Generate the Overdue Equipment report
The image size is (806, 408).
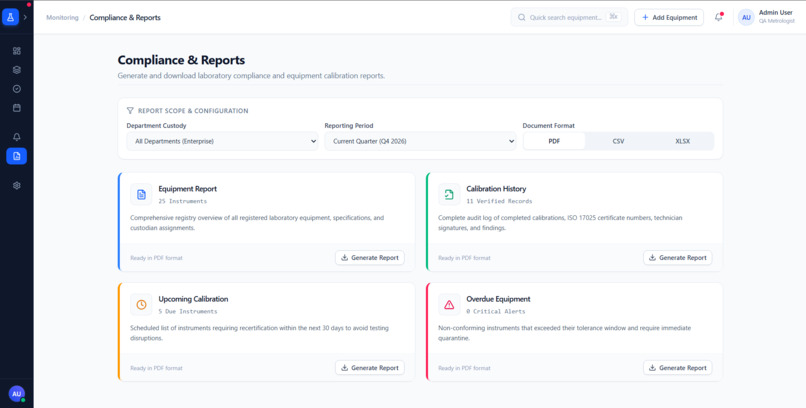[x=678, y=368]
